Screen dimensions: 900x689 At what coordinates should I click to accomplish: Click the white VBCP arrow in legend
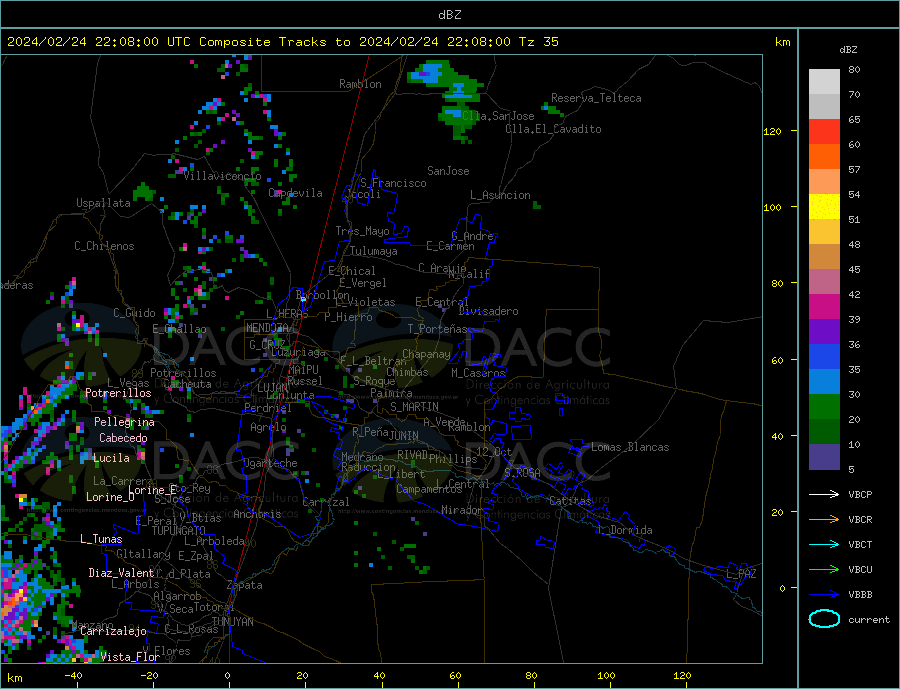(824, 494)
